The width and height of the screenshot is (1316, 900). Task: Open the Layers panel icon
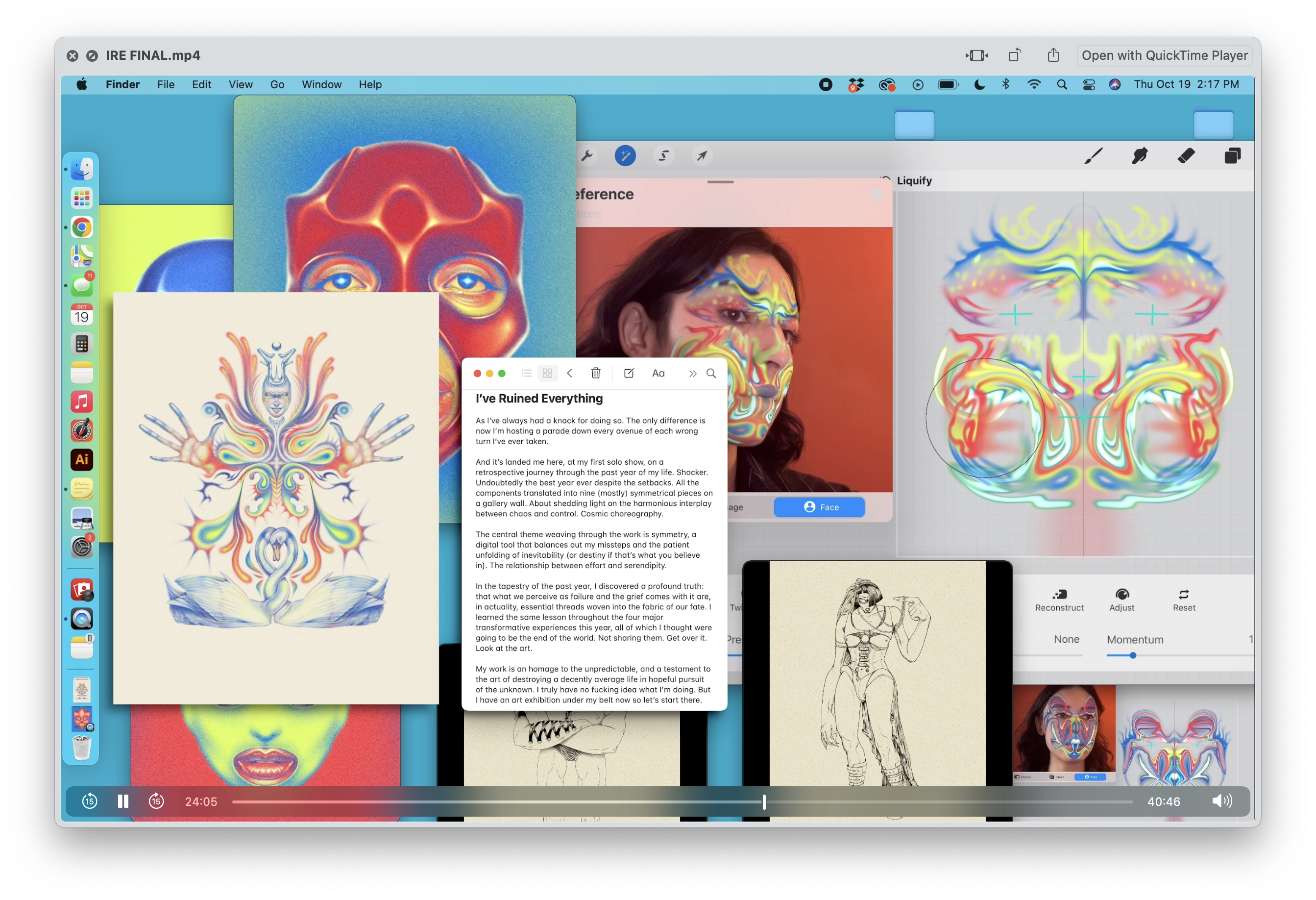[x=1232, y=156]
